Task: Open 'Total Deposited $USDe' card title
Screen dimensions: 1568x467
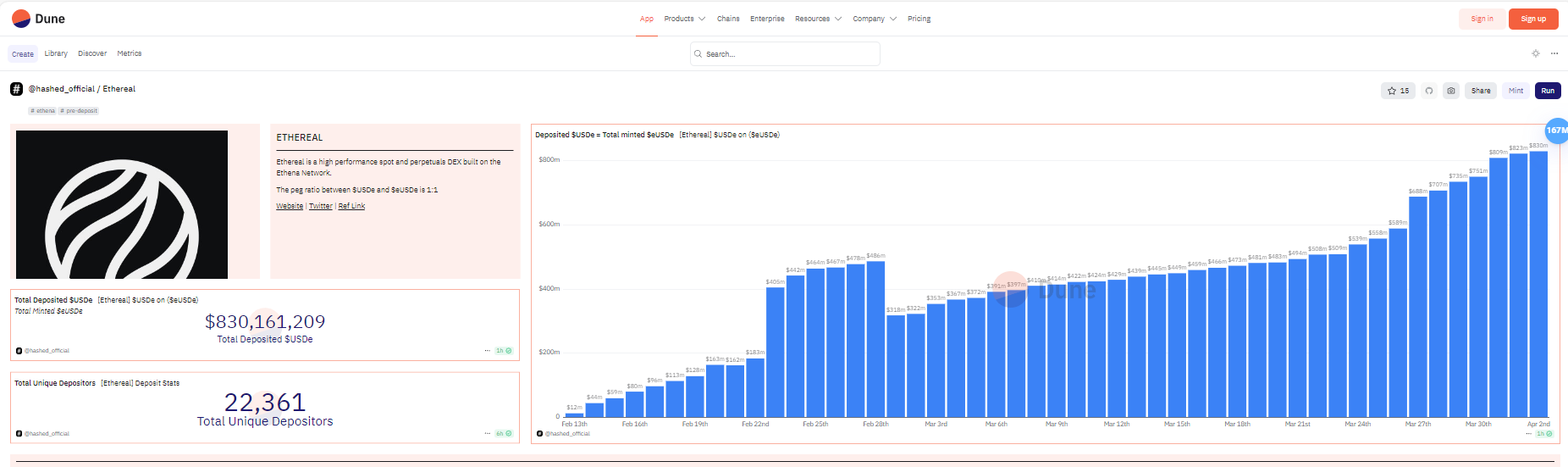Action: tap(53, 300)
